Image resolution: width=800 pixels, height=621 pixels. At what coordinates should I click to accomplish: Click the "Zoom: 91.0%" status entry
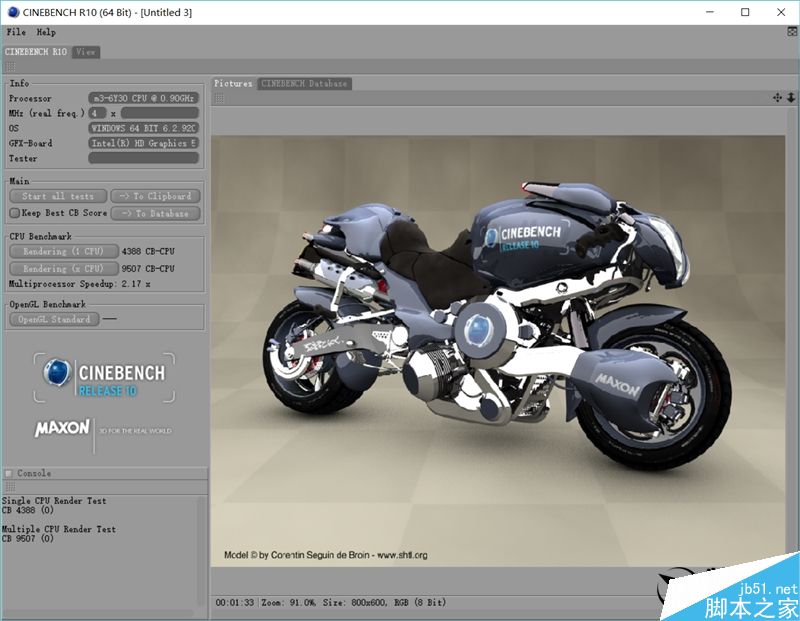click(x=289, y=603)
